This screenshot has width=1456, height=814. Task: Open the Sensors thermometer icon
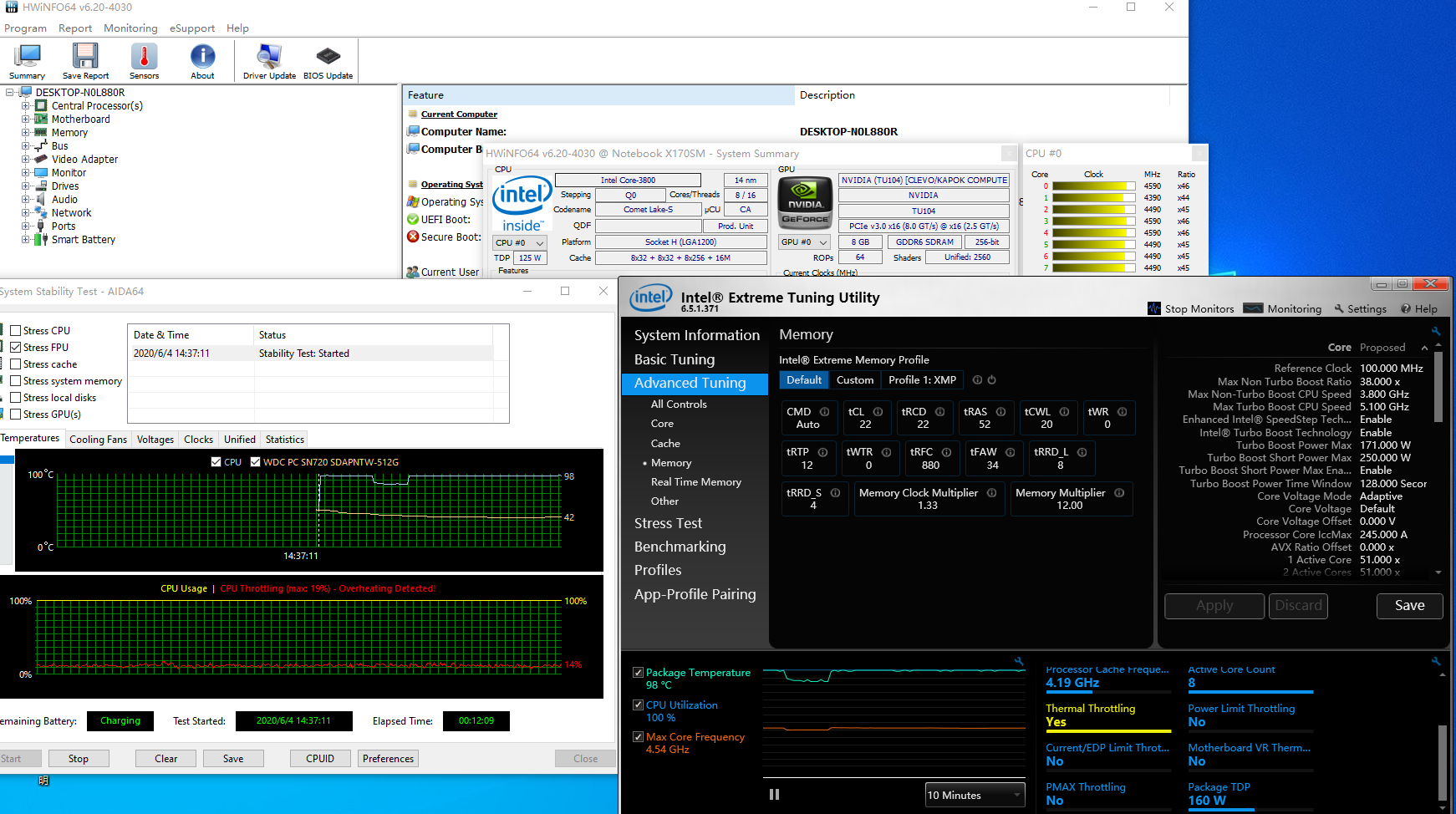144,62
